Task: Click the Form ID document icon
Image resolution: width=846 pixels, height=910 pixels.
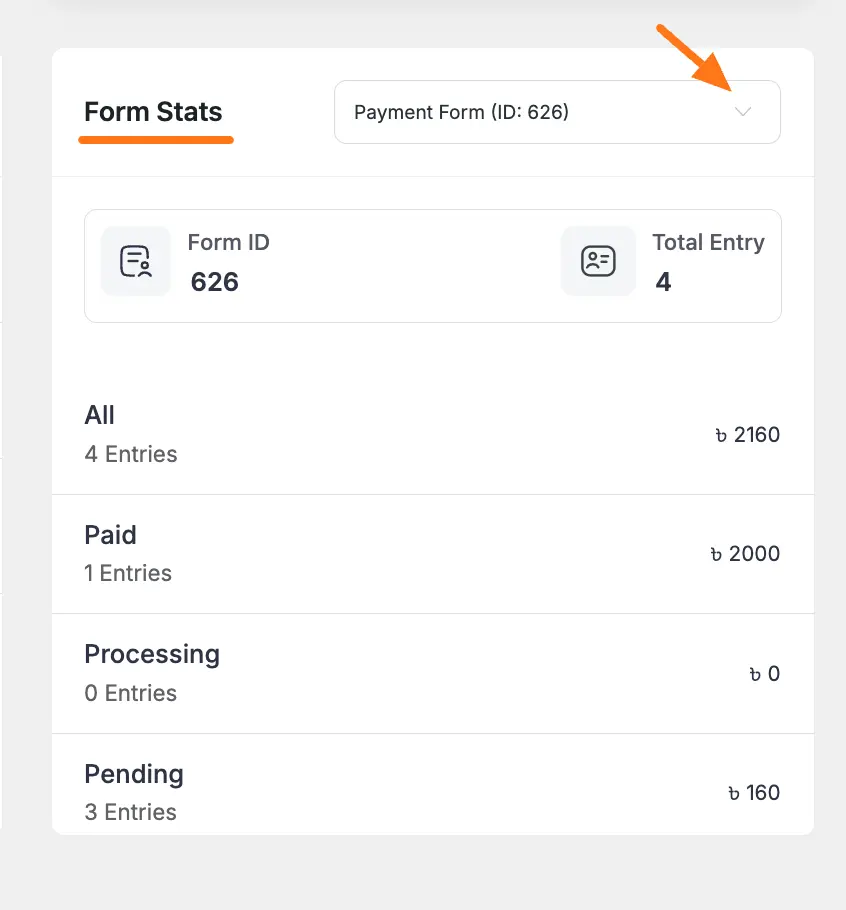Action: coord(136,261)
